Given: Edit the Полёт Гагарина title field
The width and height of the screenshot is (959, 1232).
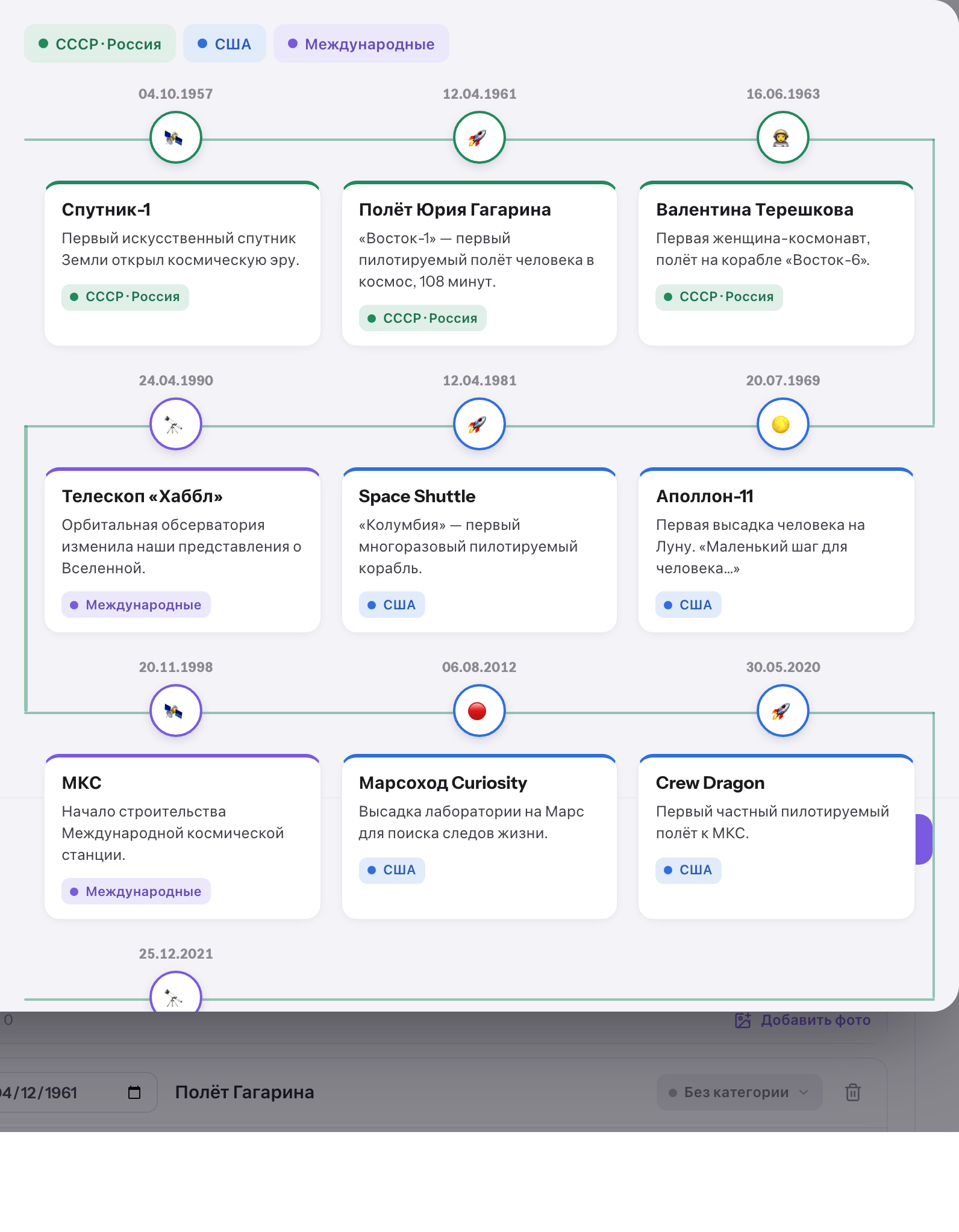Looking at the screenshot, I should pyautogui.click(x=245, y=1092).
